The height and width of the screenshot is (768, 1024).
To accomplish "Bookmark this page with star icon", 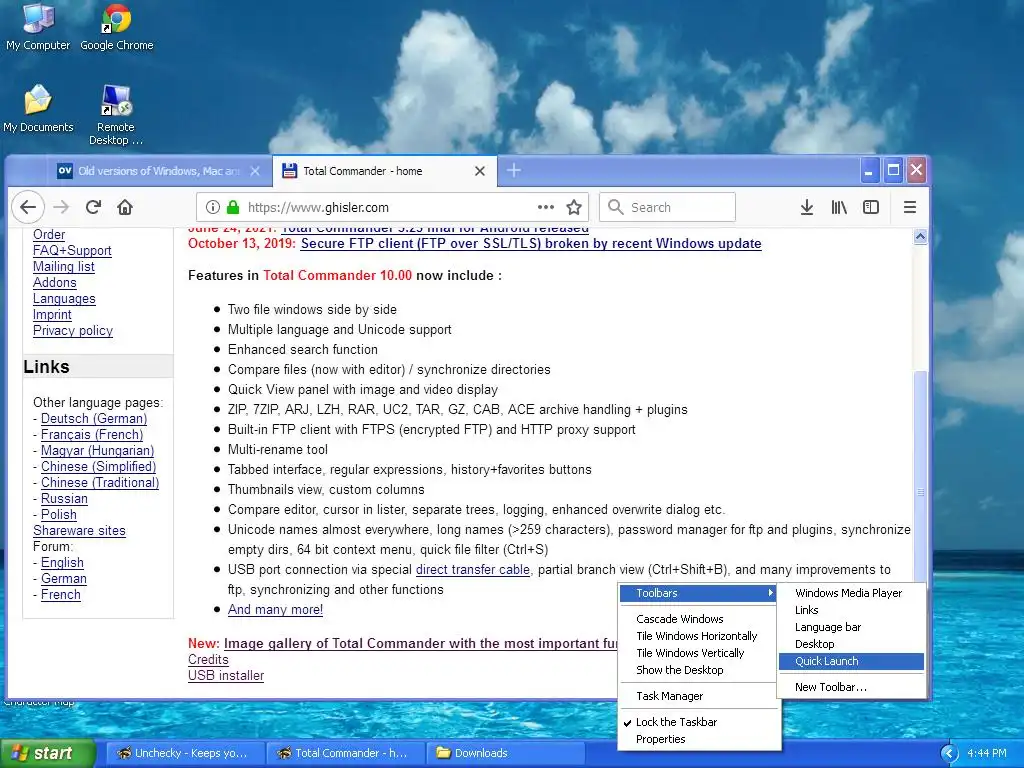I will [x=574, y=207].
